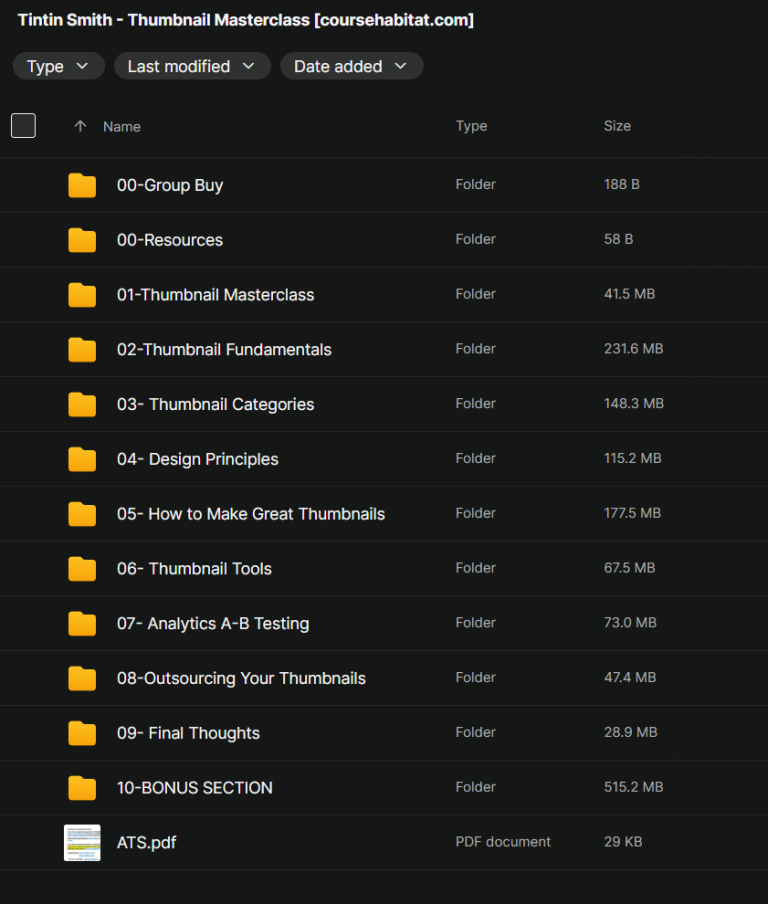This screenshot has height=904, width=768.
Task: Click the 02-Thumbnail Fundamentals folder icon
Action: 82,349
